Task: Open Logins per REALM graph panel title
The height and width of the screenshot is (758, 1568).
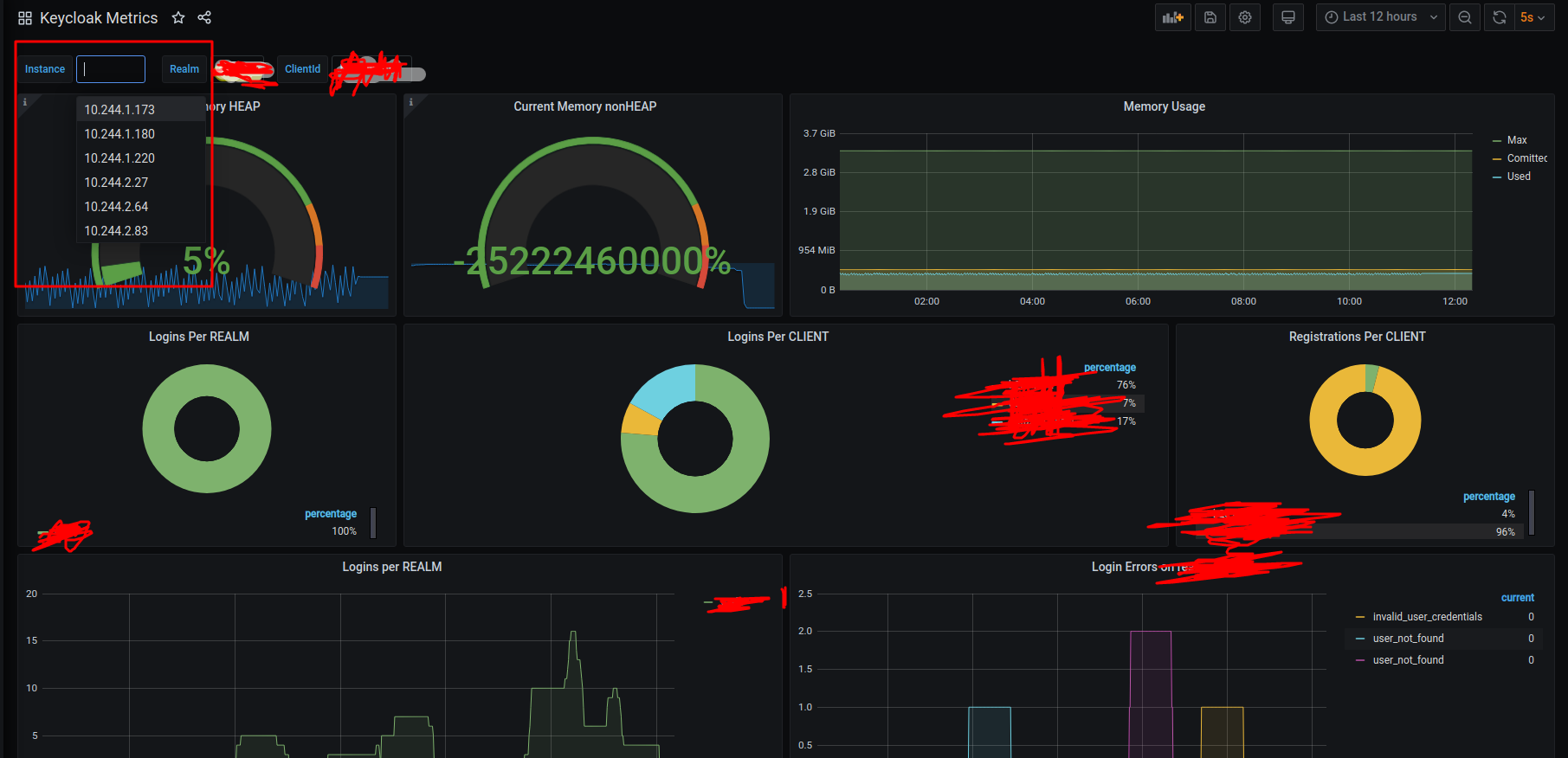Action: (x=392, y=567)
